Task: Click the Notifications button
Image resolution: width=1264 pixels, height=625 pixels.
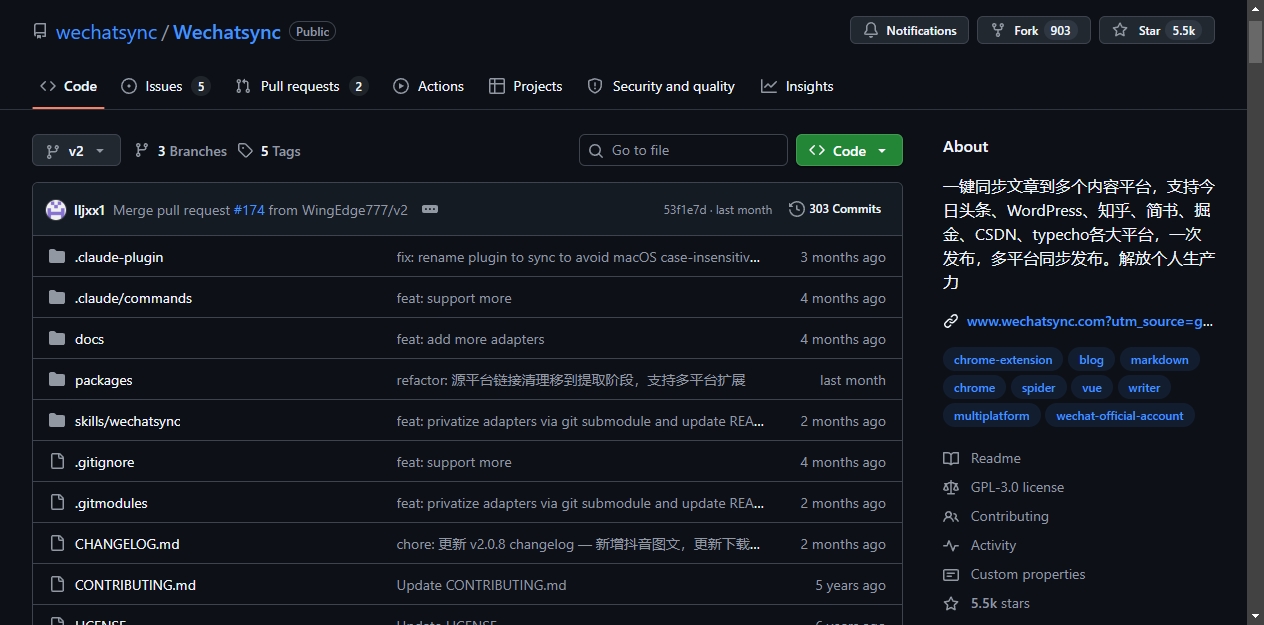Action: (909, 30)
